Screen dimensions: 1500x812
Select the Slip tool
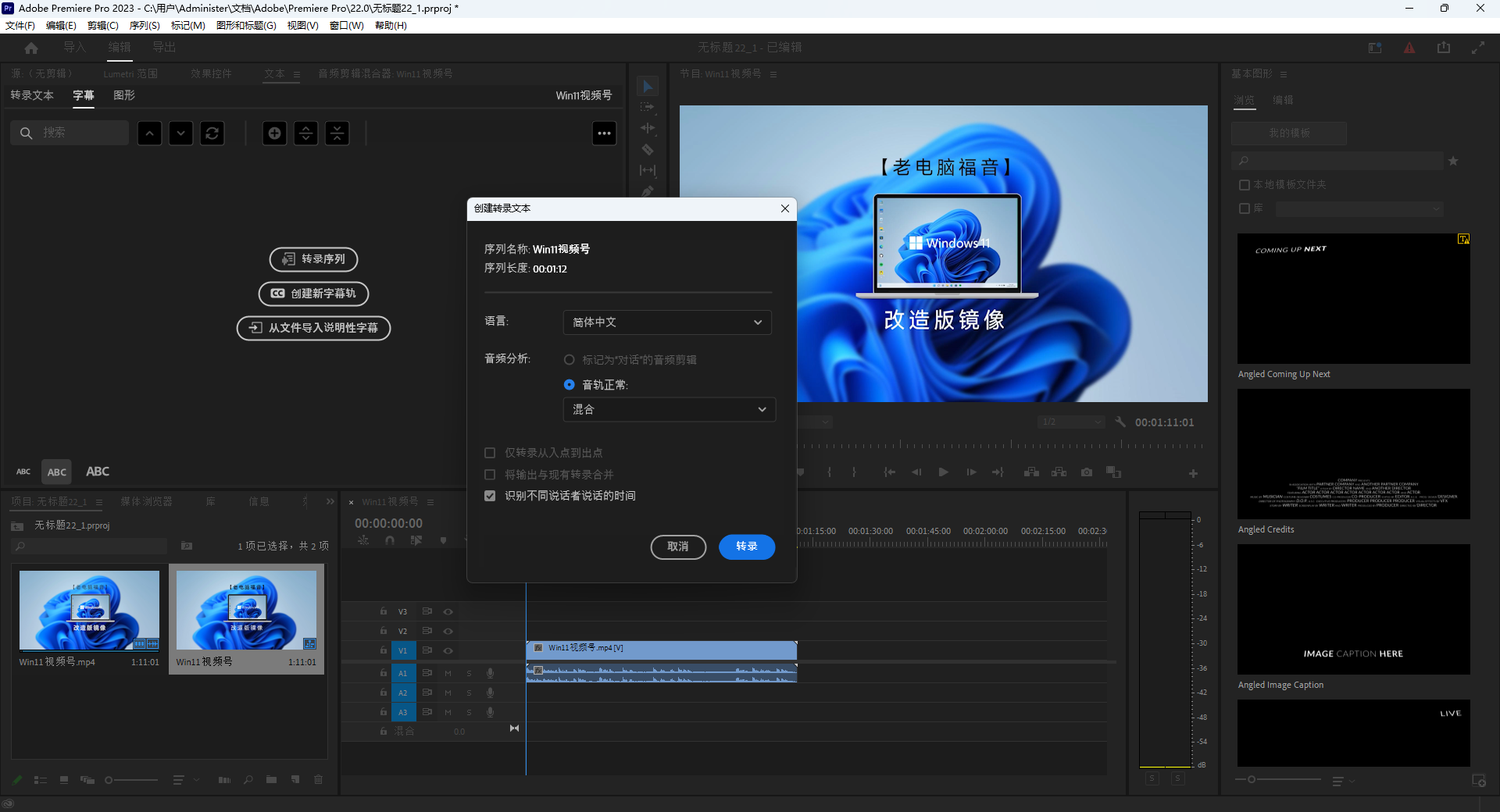tap(647, 170)
